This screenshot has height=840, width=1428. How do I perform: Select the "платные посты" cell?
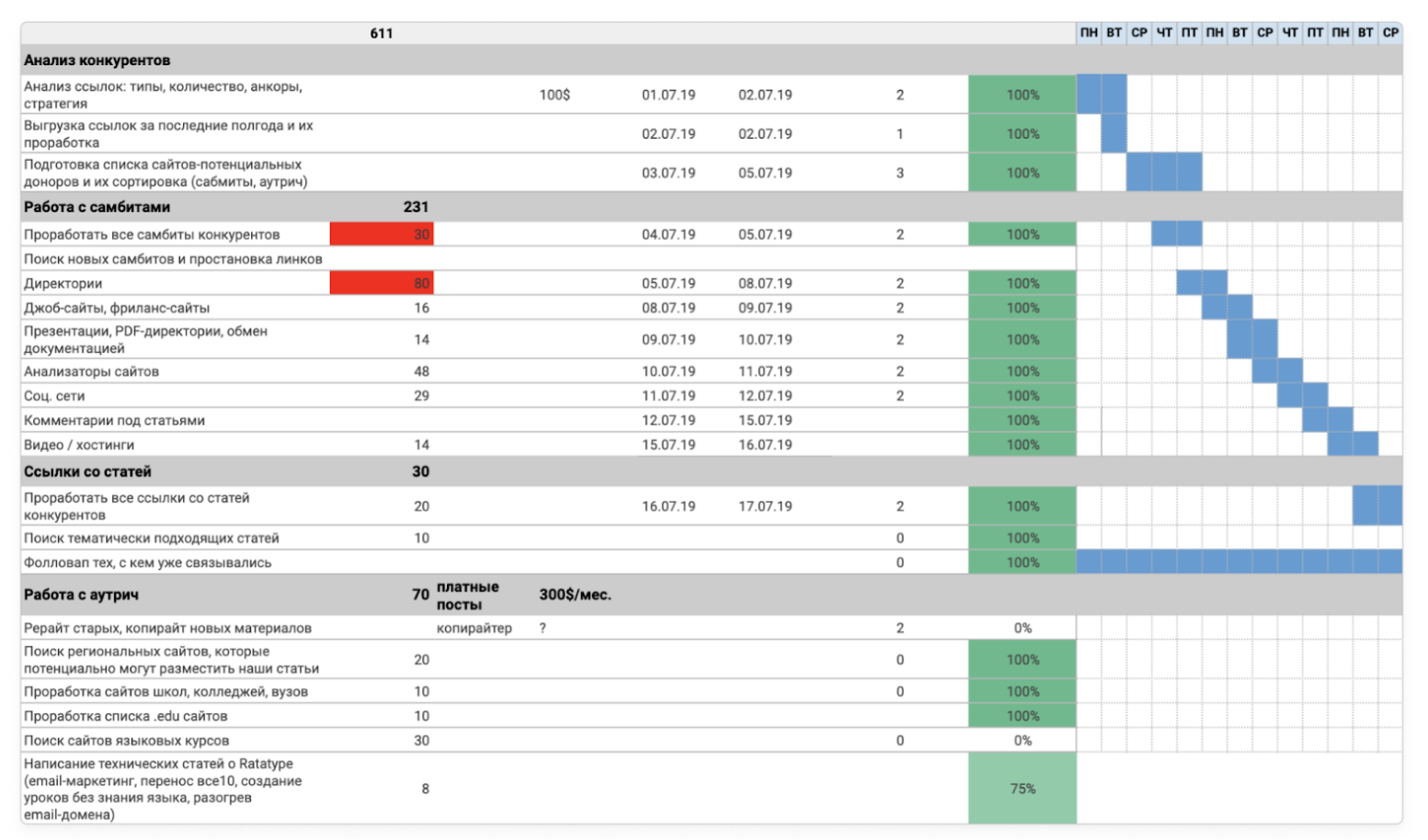click(x=468, y=596)
